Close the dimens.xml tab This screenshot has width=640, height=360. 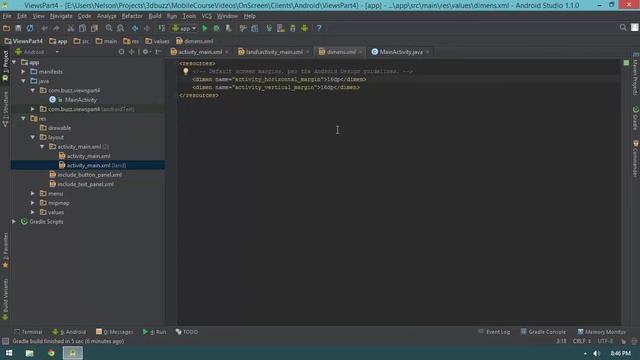coord(360,52)
